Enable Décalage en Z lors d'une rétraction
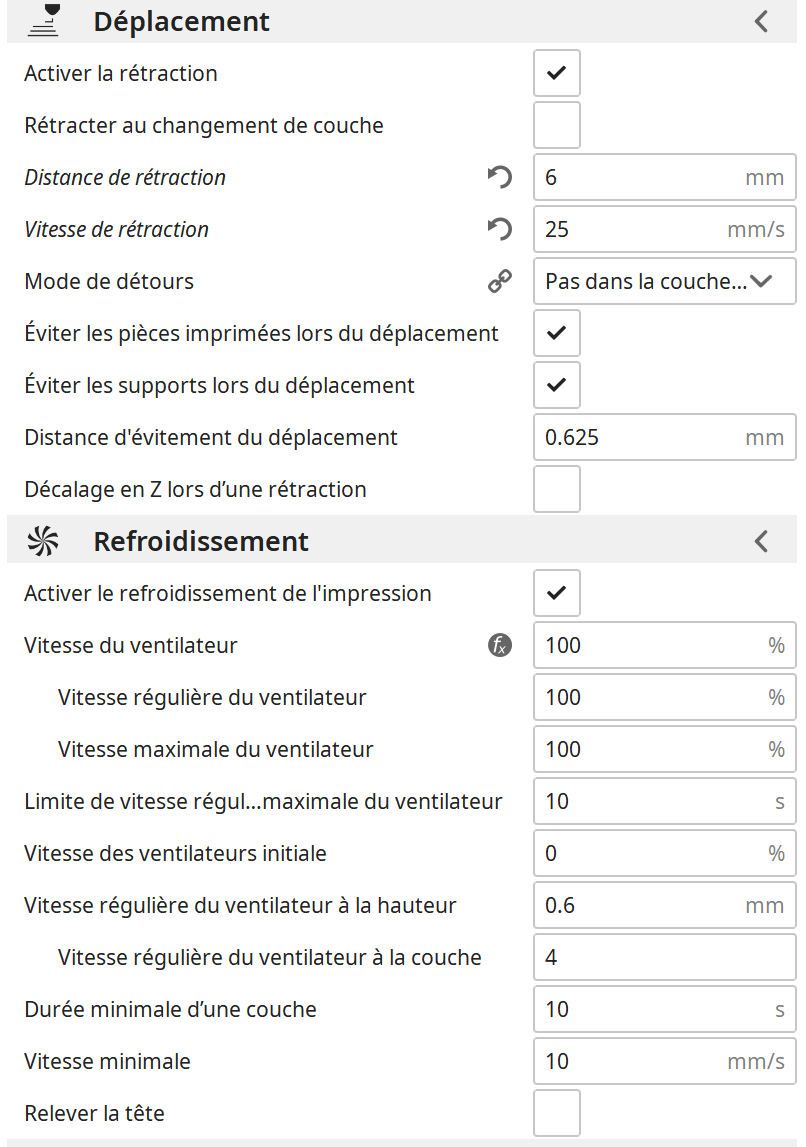 (x=557, y=489)
